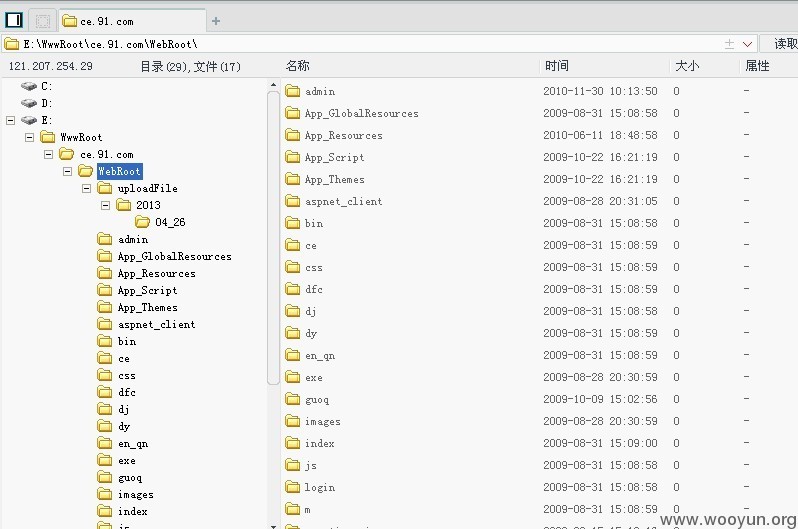Collapse the uploadFile tree node

(87, 188)
